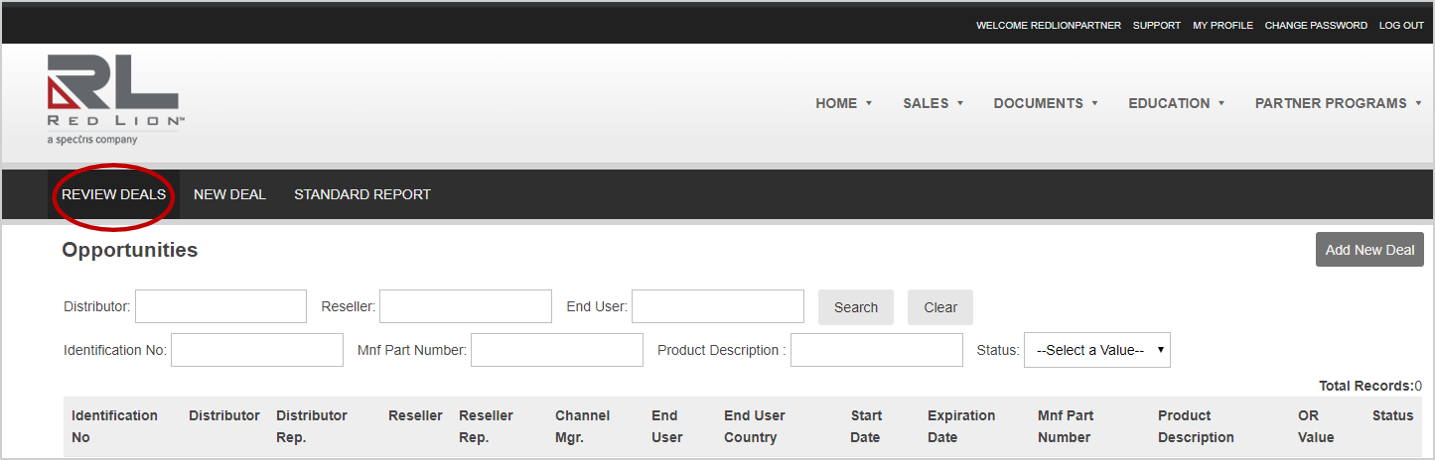Select the Status value dropdown
The image size is (1435, 460).
pos(1097,350)
